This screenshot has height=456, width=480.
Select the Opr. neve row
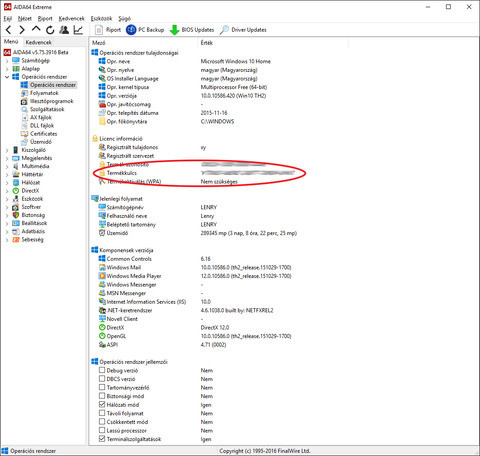[184, 61]
